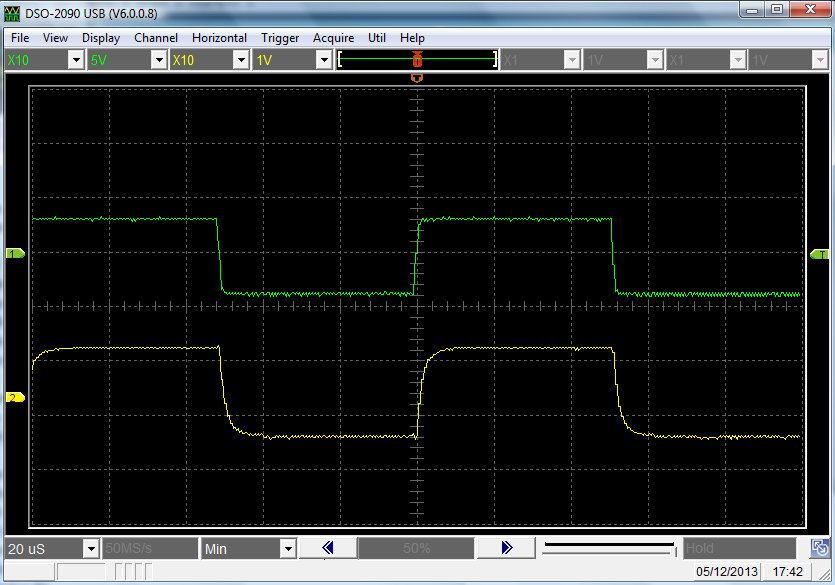Open the Min acquisition mode dropdown
Viewport: 835px width, 585px height.
coord(287,548)
